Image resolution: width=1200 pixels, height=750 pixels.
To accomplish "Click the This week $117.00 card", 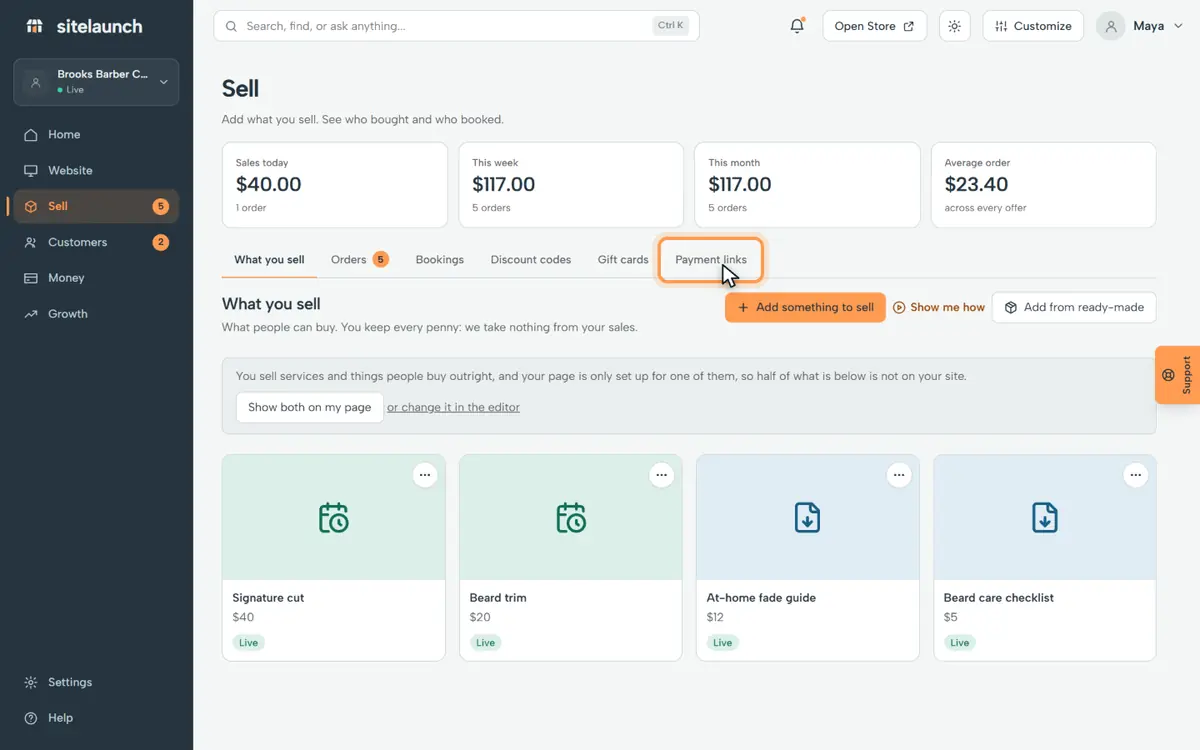I will [x=571, y=185].
